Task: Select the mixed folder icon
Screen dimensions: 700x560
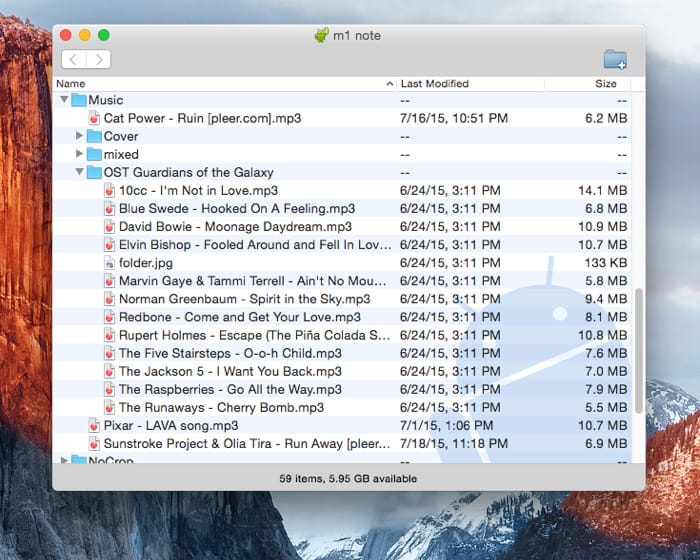Action: click(94, 154)
